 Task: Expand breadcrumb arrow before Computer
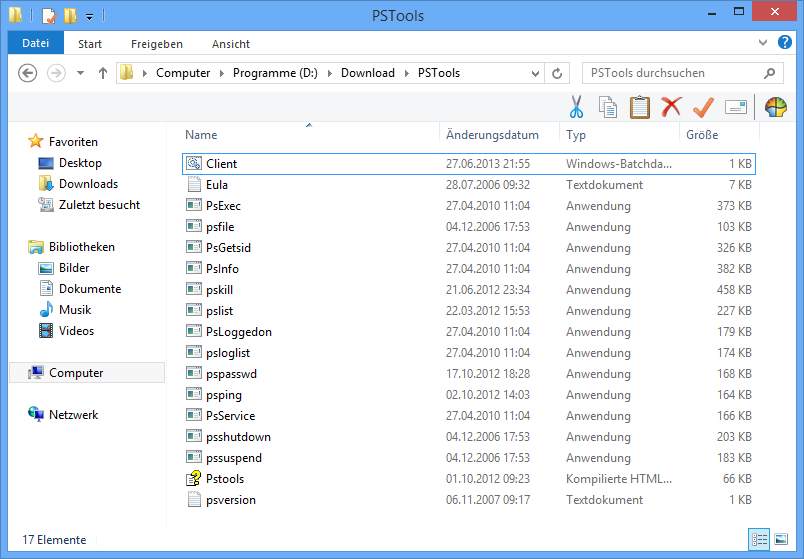[145, 73]
